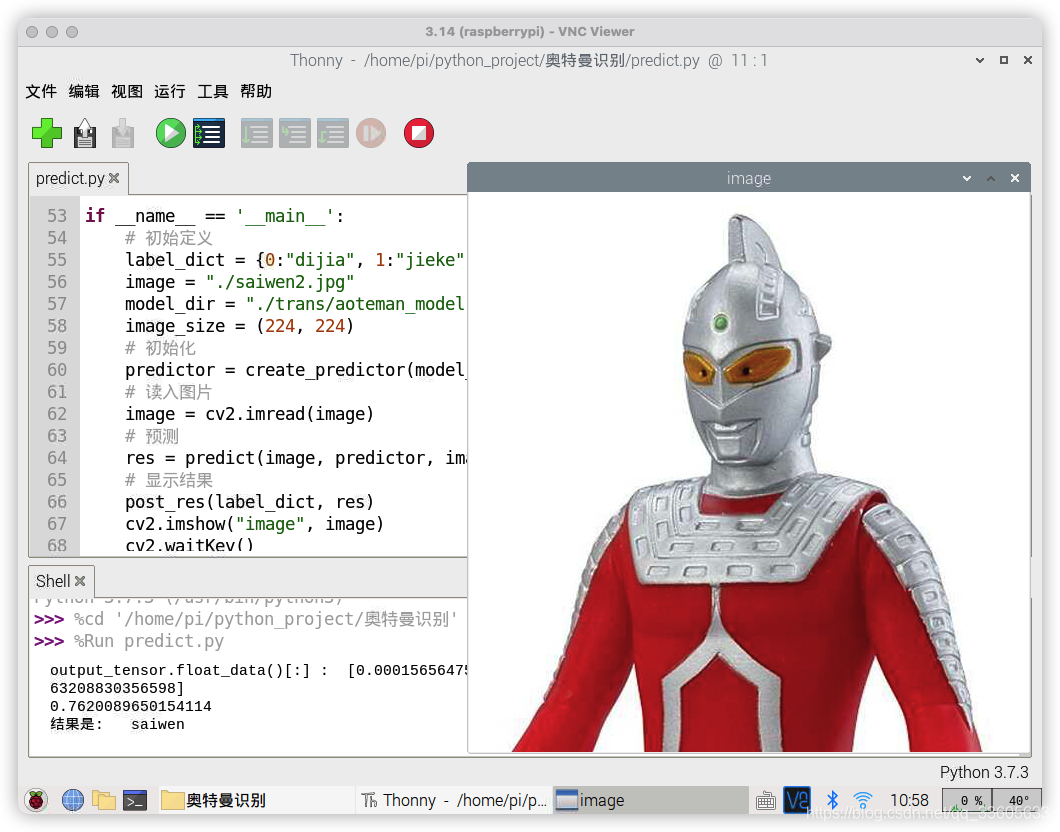The image size is (1060, 832).
Task: Click line 62 cv2.imread code
Action: pyautogui.click(x=249, y=414)
